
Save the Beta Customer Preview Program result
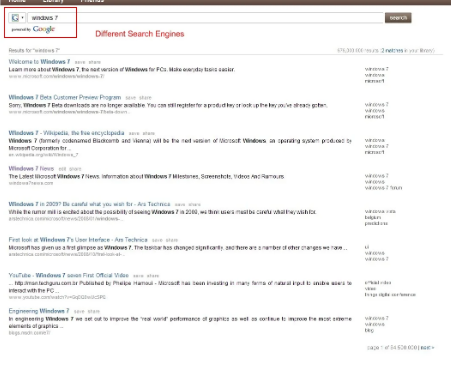[x=131, y=98]
